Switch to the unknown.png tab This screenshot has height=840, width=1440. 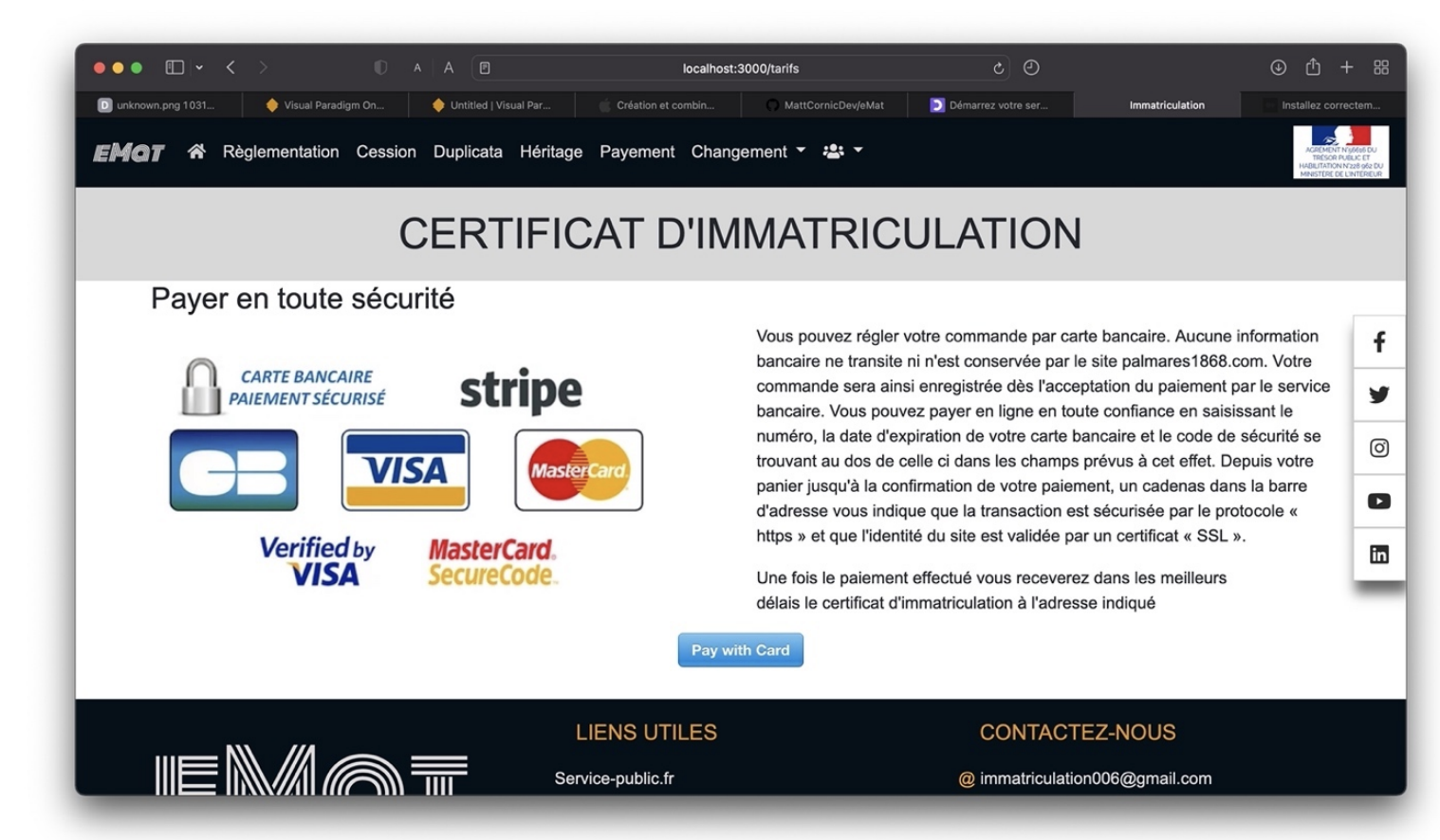(158, 105)
